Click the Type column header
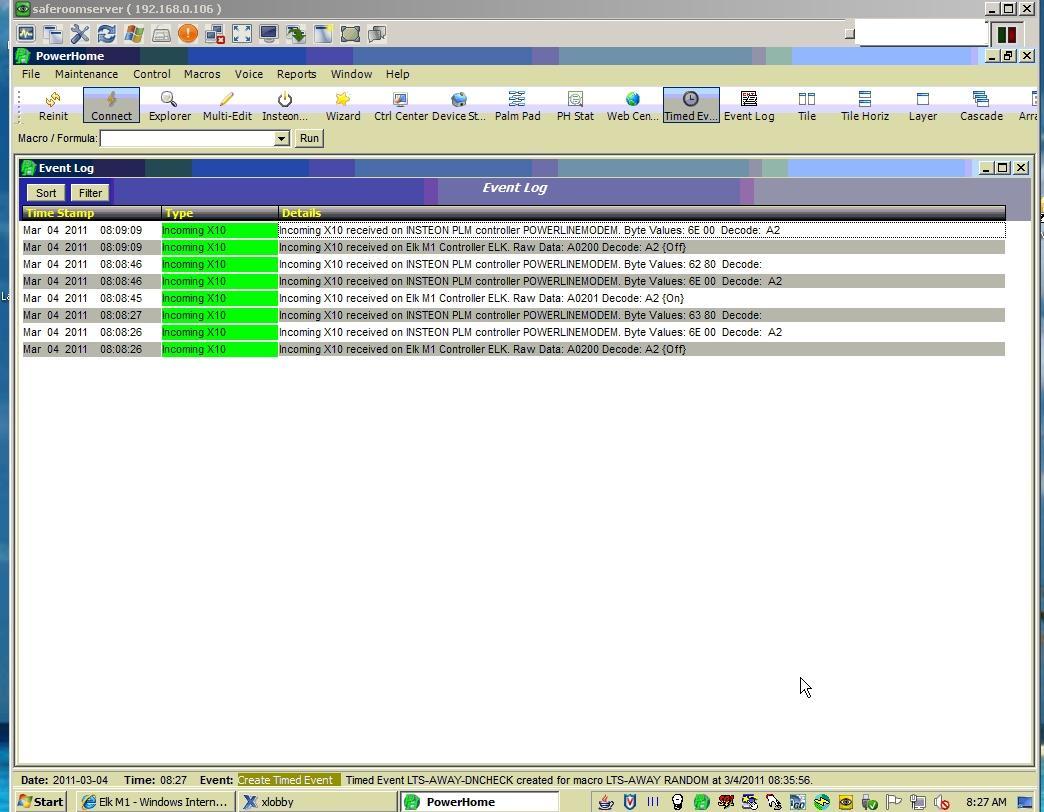 pyautogui.click(x=220, y=213)
